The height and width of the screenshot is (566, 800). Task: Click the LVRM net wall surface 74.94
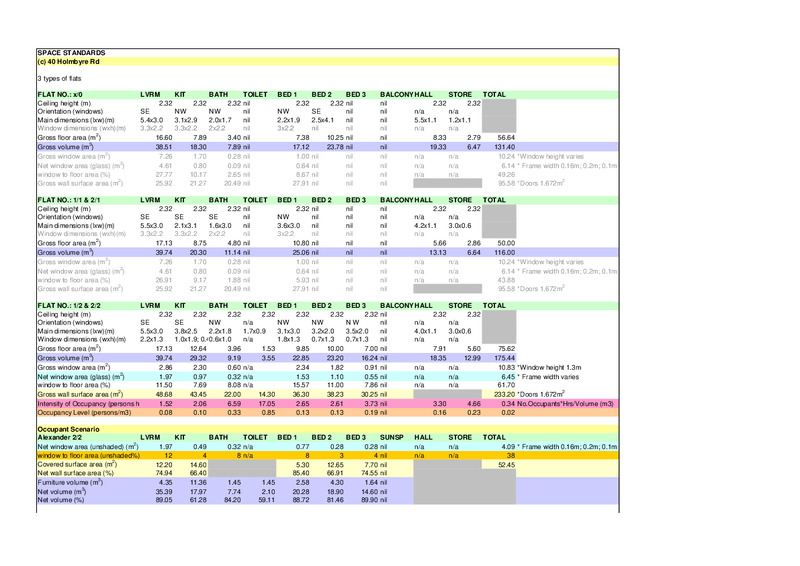coord(164,473)
